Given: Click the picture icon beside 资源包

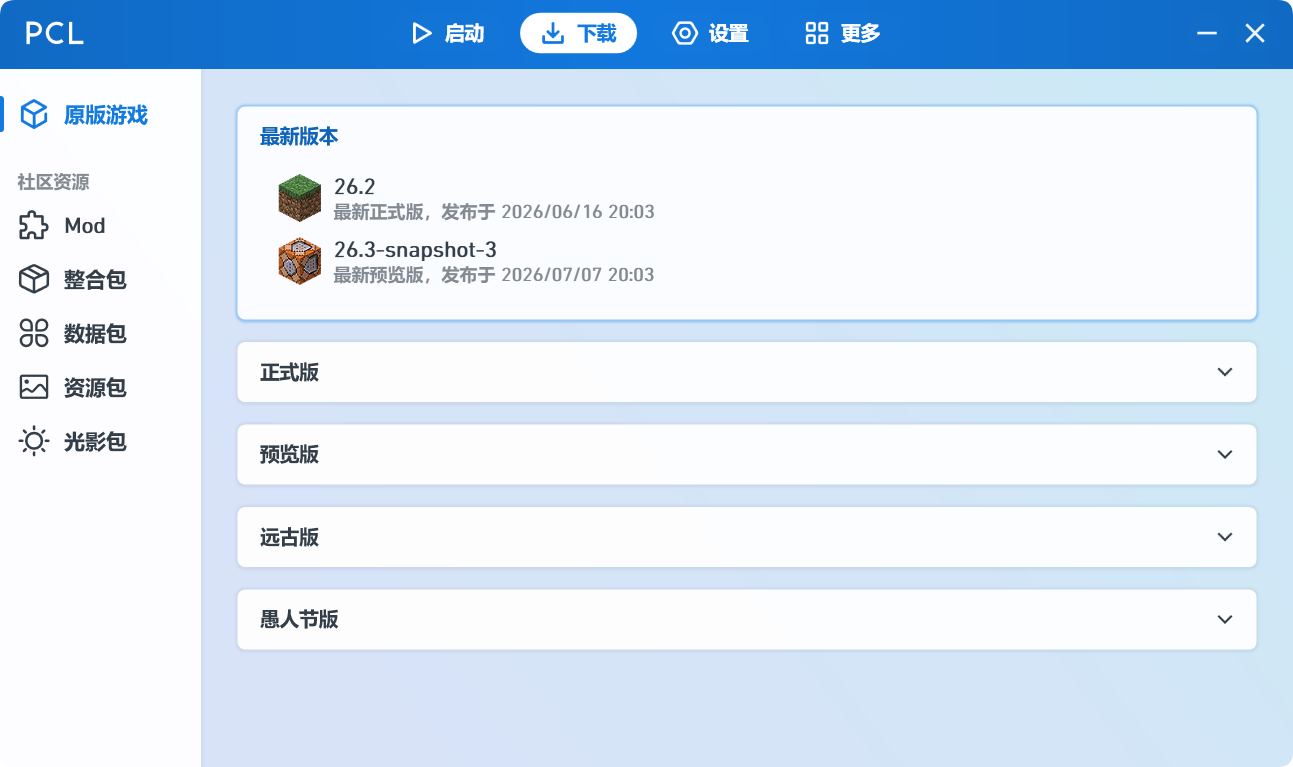Looking at the screenshot, I should 34,388.
